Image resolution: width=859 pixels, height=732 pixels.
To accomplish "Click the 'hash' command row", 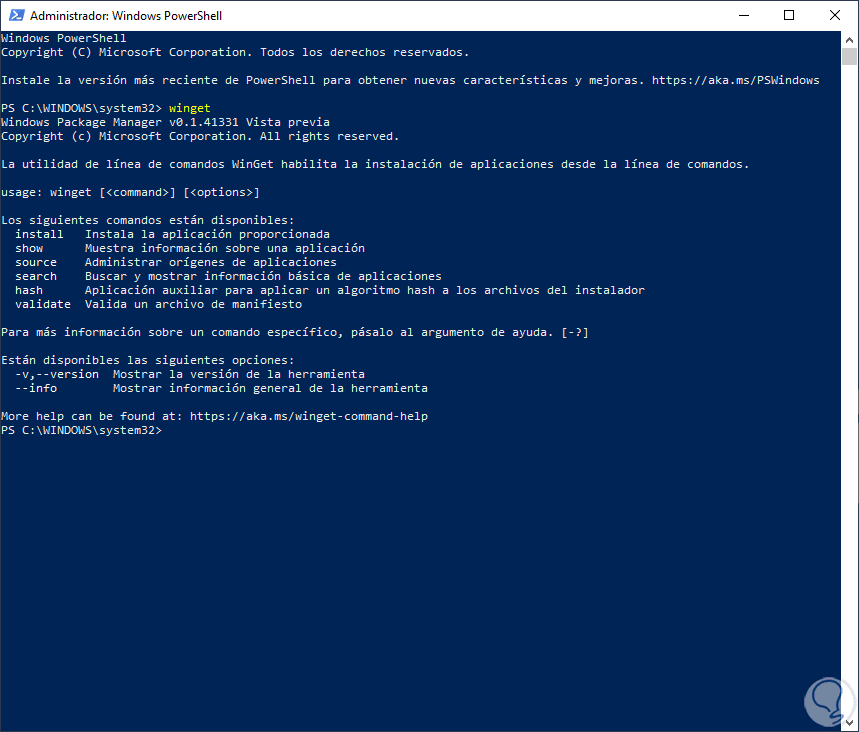I will (x=330, y=290).
